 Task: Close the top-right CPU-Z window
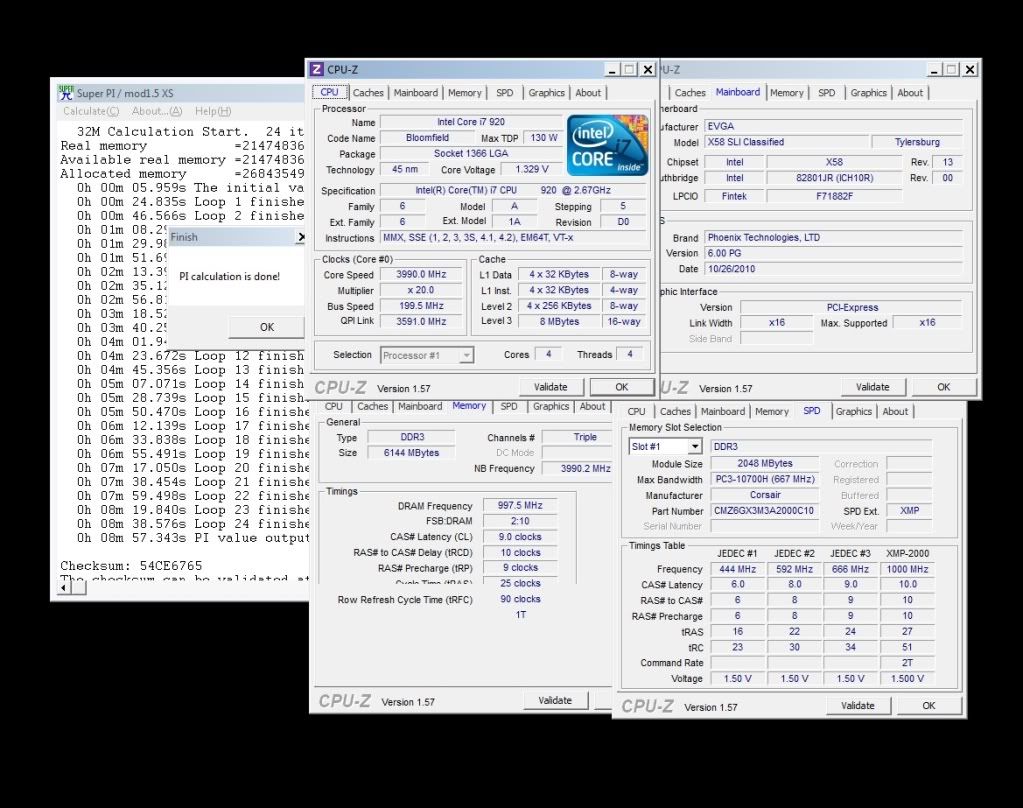tap(970, 69)
